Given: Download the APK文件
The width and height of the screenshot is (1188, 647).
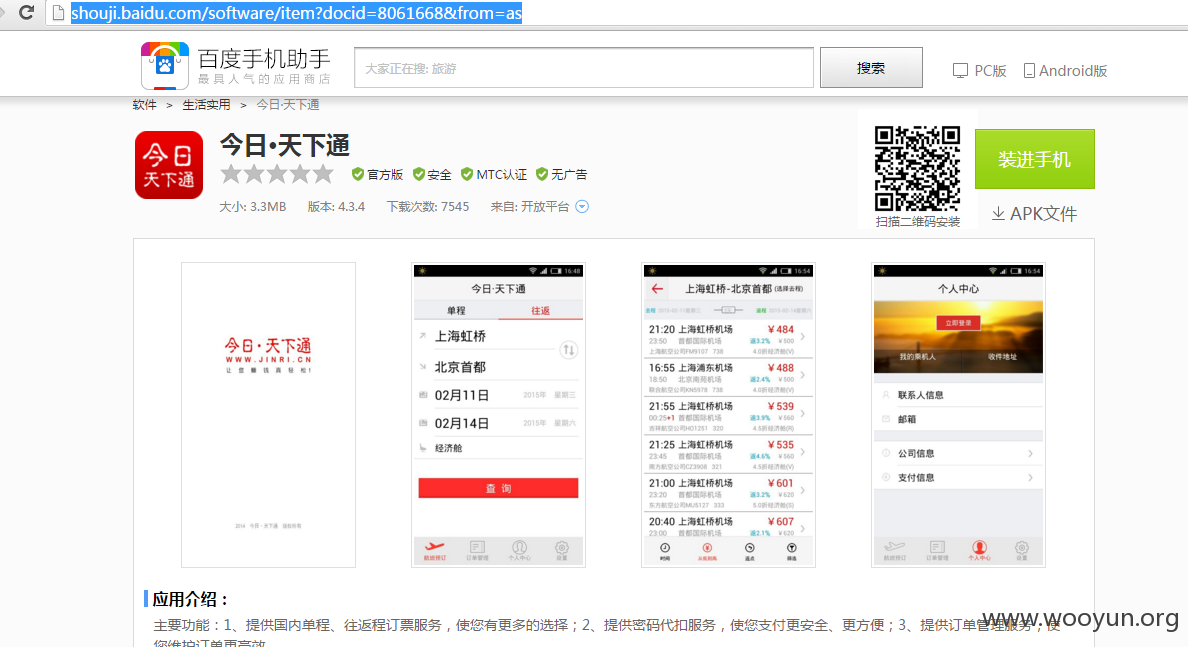Looking at the screenshot, I should click(1034, 214).
